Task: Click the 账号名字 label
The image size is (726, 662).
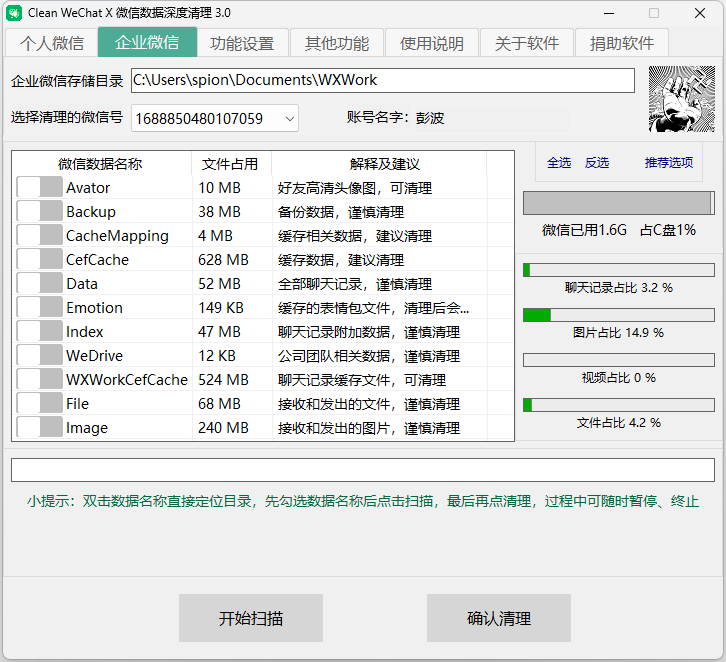Action: click(378, 118)
